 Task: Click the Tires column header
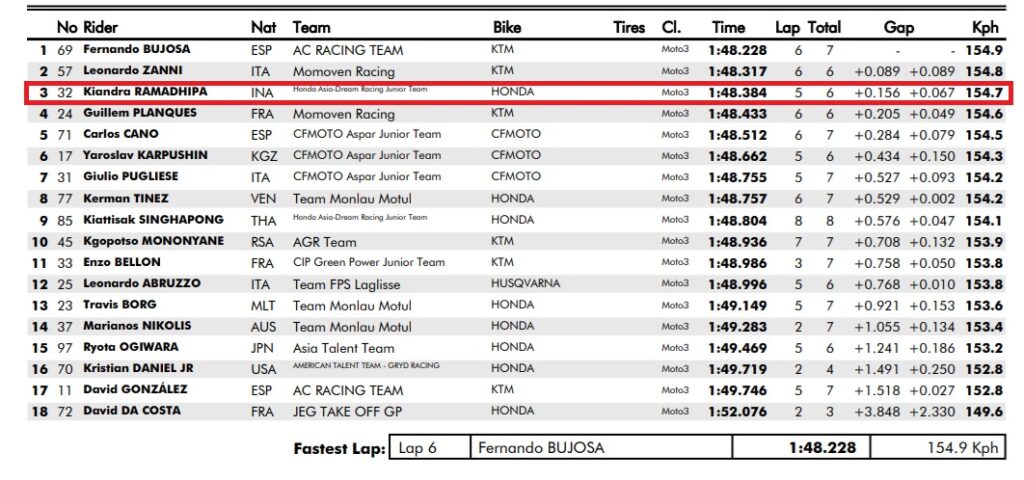[x=629, y=27]
